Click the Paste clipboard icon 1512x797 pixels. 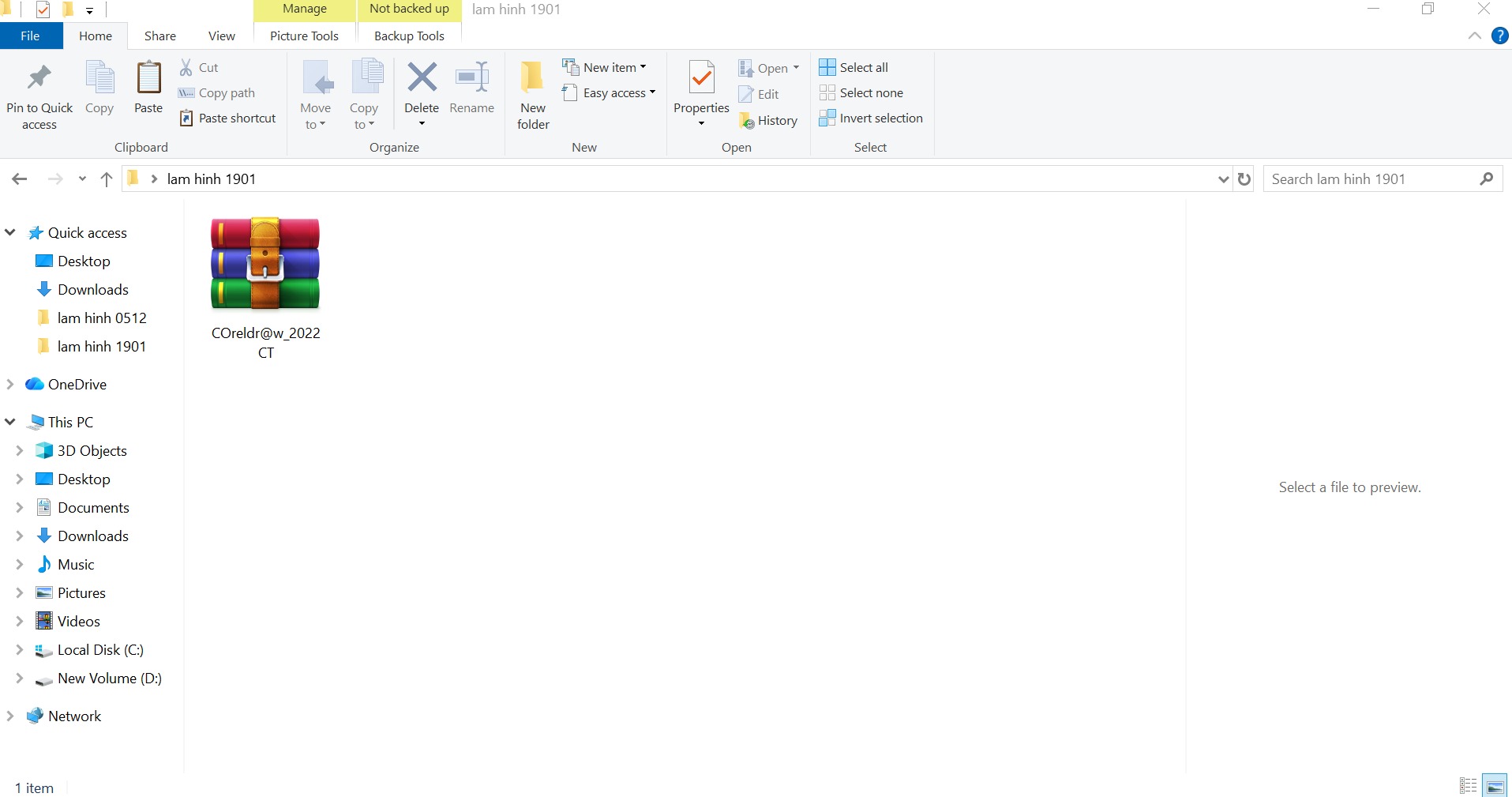[148, 79]
